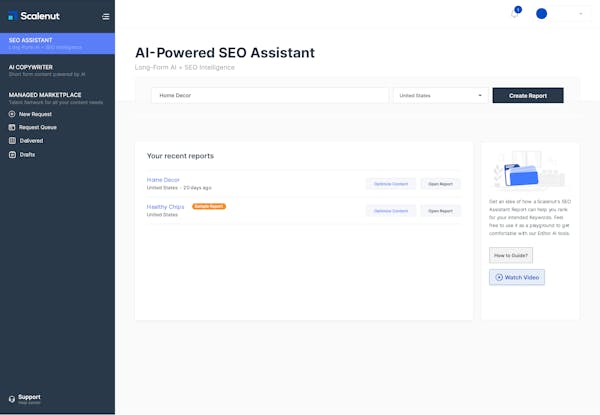Select the 'Your recent reports' heading
The height and width of the screenshot is (415, 600).
click(x=180, y=156)
